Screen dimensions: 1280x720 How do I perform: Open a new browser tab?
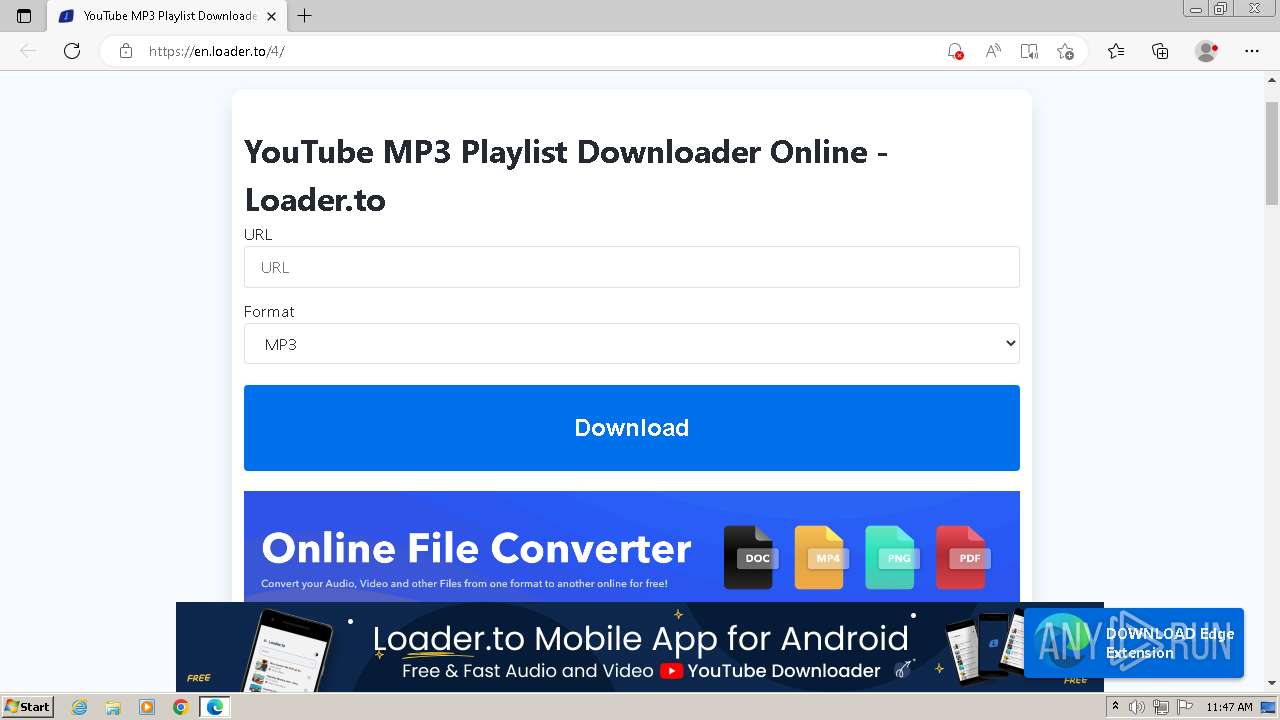tap(305, 16)
